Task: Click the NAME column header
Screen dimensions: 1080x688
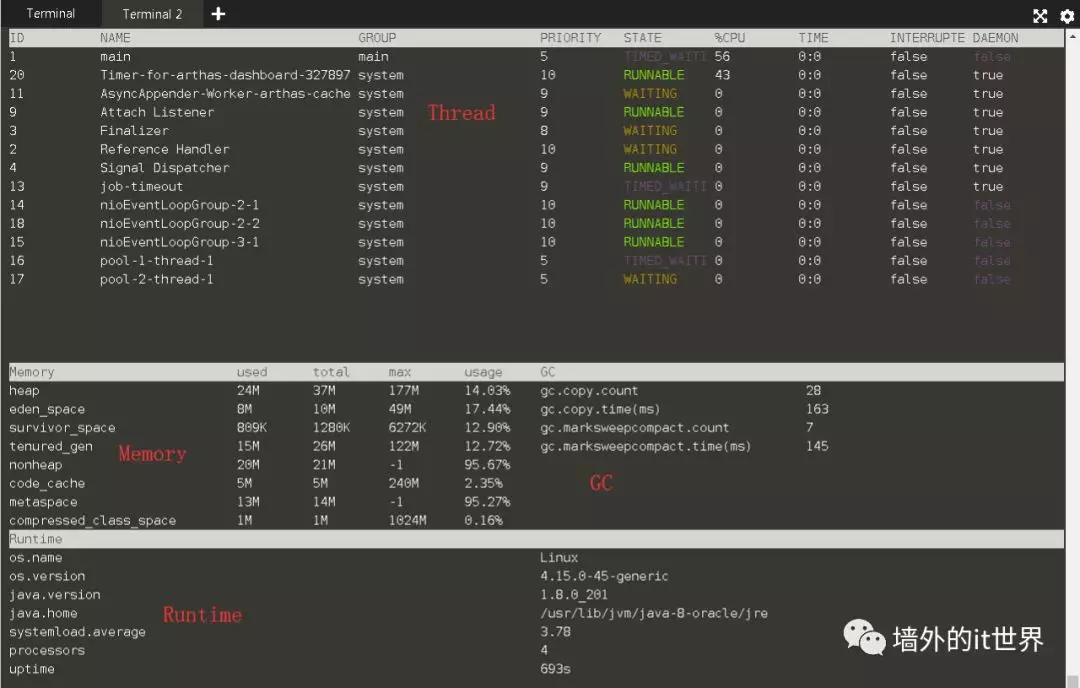Action: [x=115, y=38]
